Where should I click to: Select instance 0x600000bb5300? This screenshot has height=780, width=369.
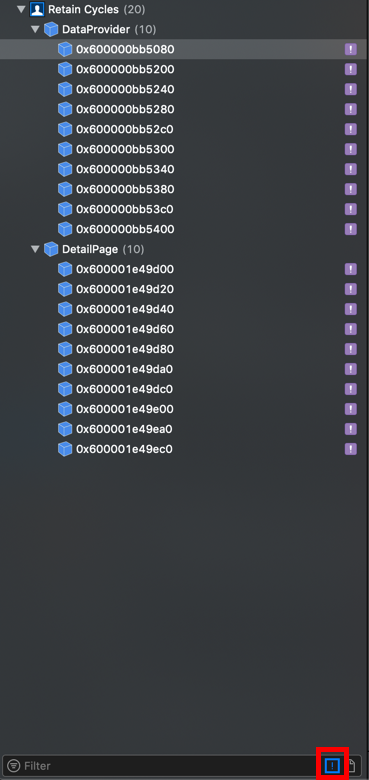click(184, 149)
